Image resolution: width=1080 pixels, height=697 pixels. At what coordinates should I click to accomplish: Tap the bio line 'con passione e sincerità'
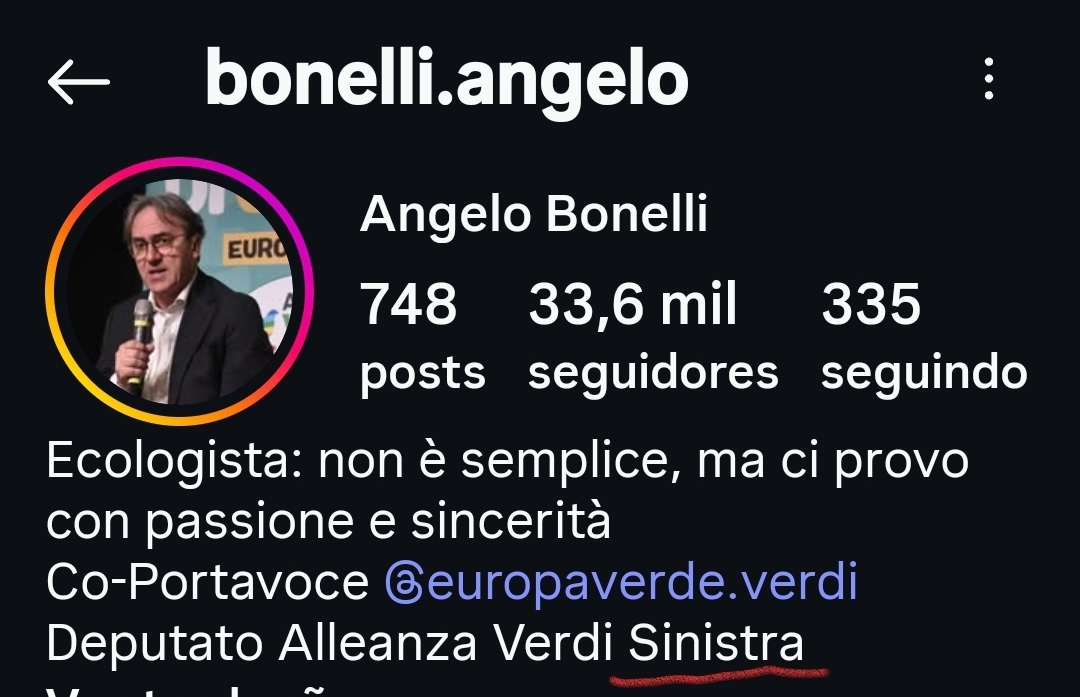click(329, 521)
